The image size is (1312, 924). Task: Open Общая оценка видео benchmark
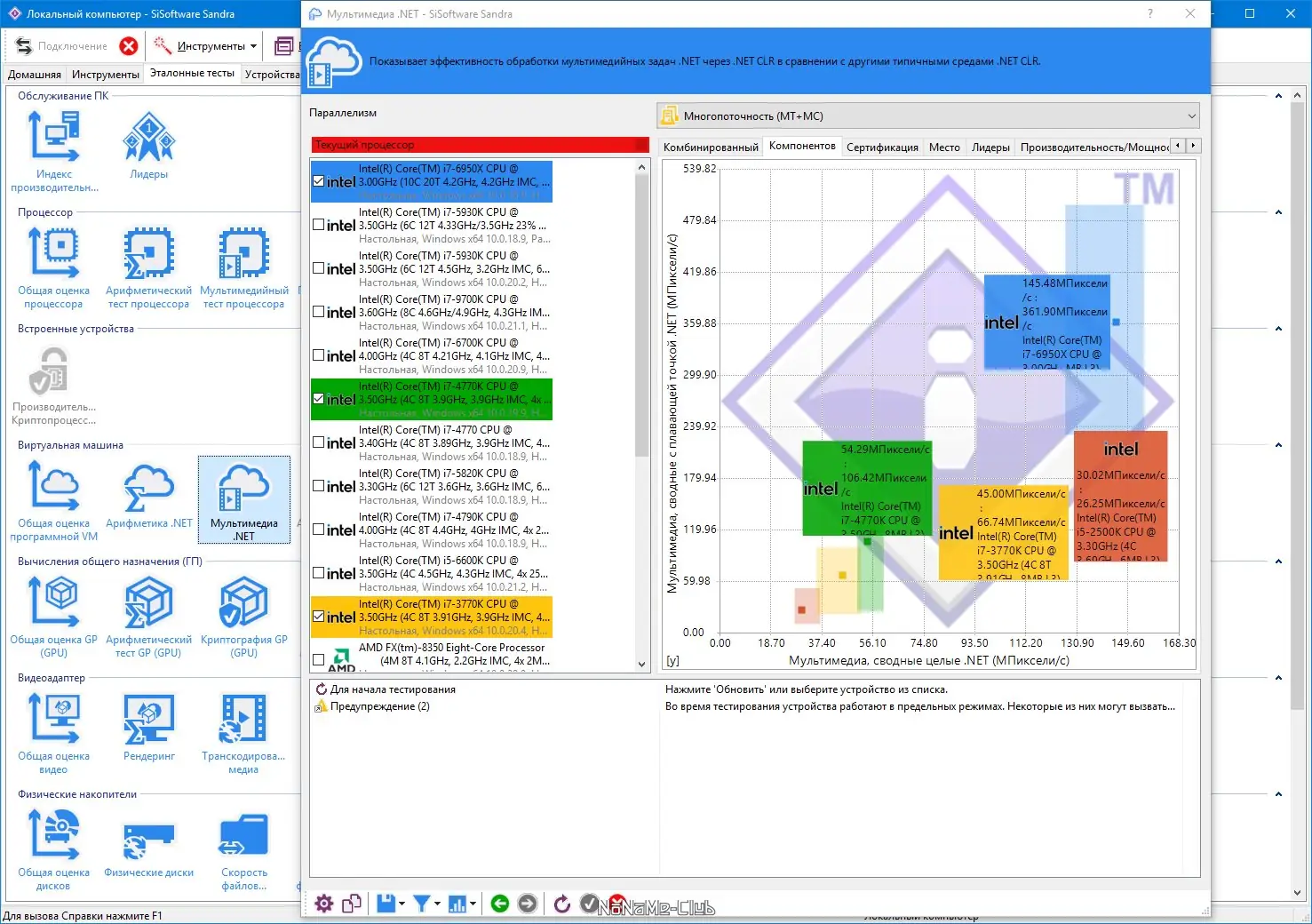[x=54, y=733]
